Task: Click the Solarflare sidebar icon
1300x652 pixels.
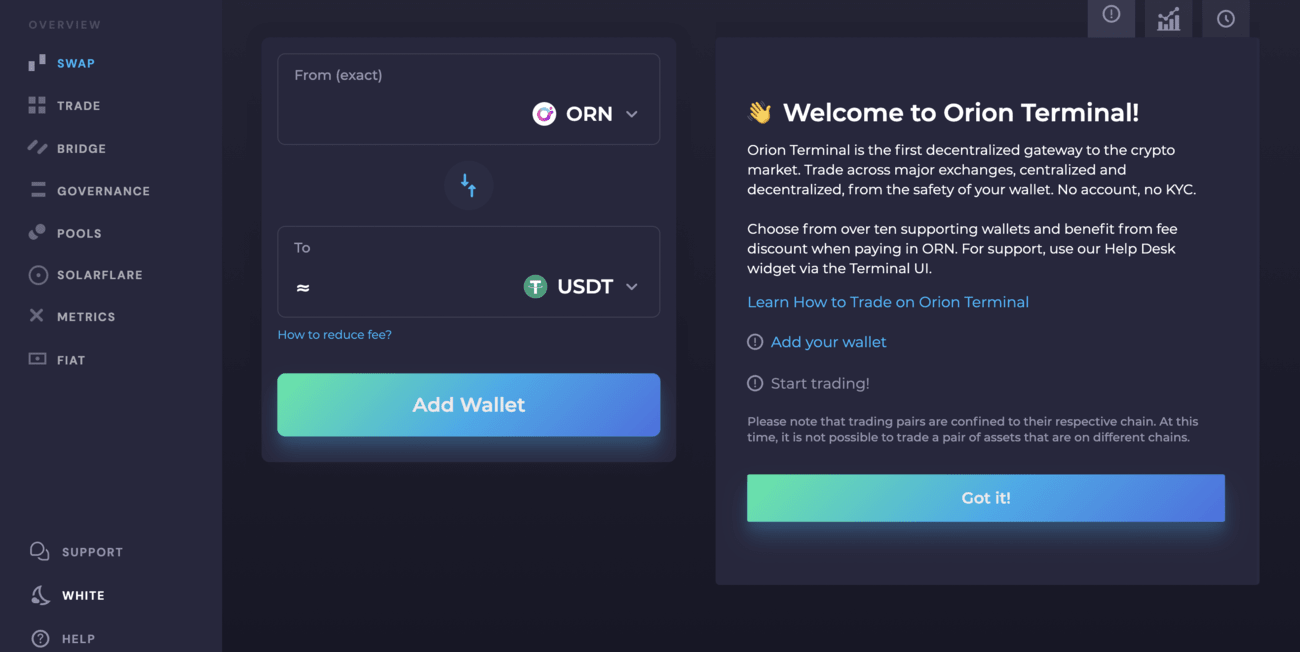Action: (x=38, y=275)
